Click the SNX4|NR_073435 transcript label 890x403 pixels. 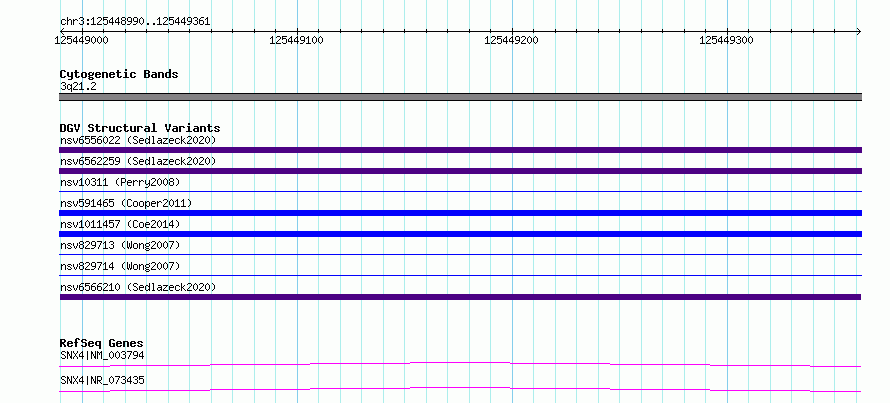(x=102, y=380)
